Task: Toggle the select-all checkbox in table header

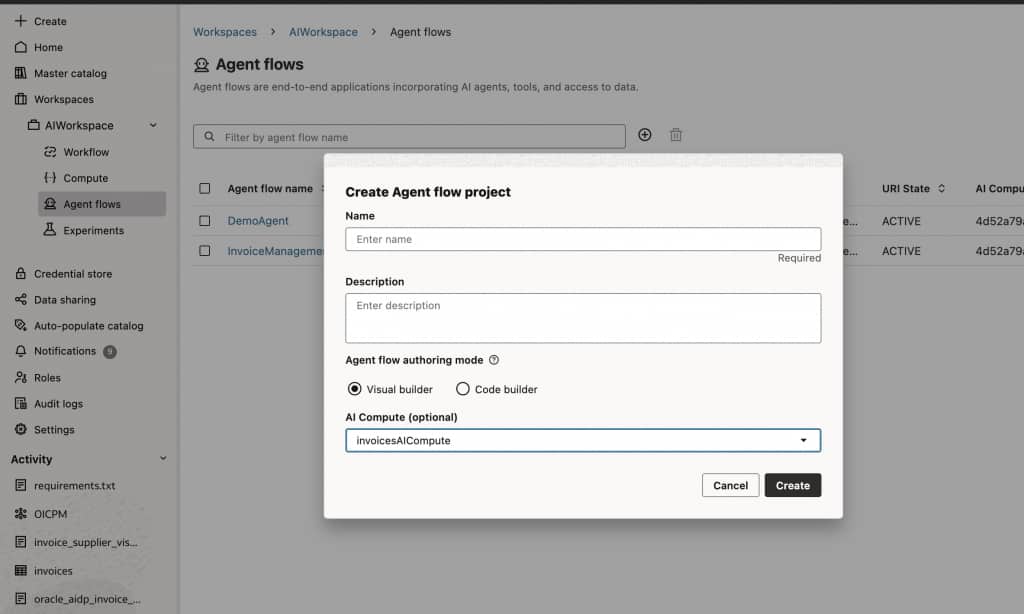Action: coord(204,188)
